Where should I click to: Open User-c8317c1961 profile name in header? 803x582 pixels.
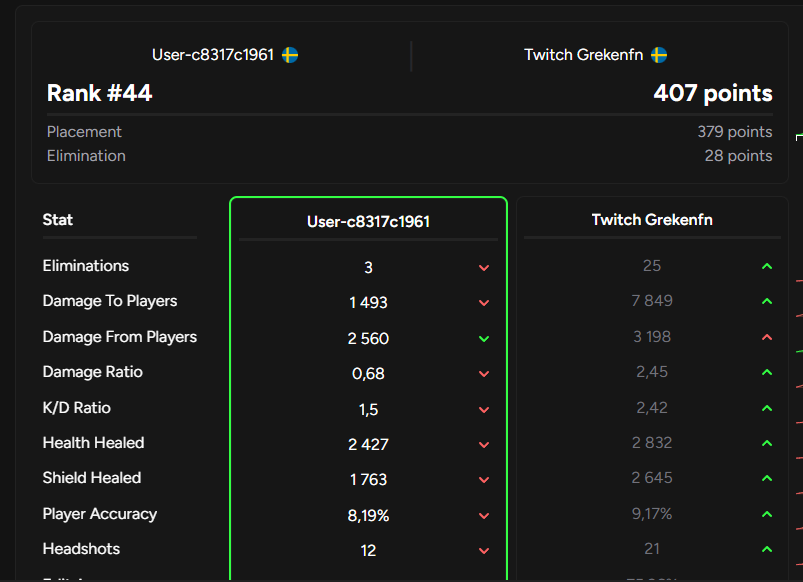[213, 55]
